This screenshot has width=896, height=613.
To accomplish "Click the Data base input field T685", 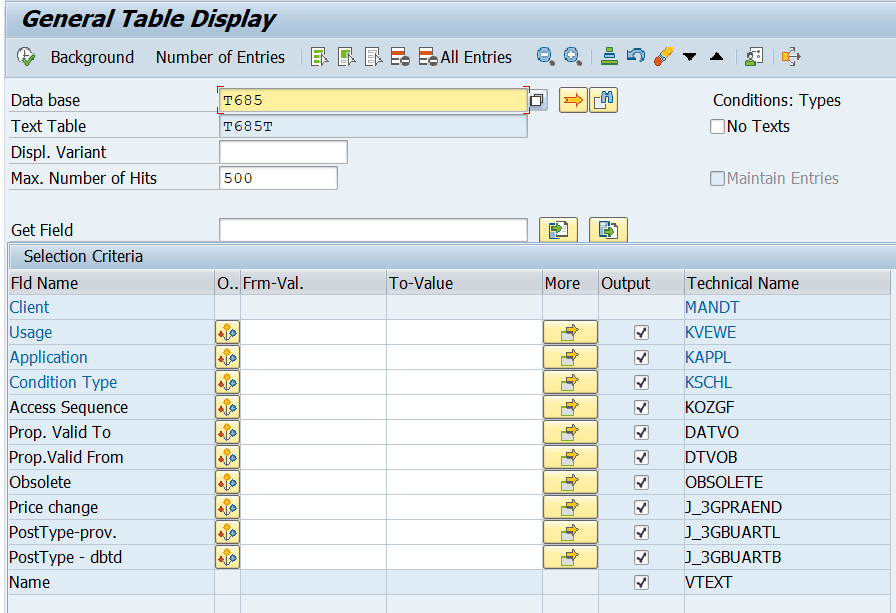I will (373, 101).
